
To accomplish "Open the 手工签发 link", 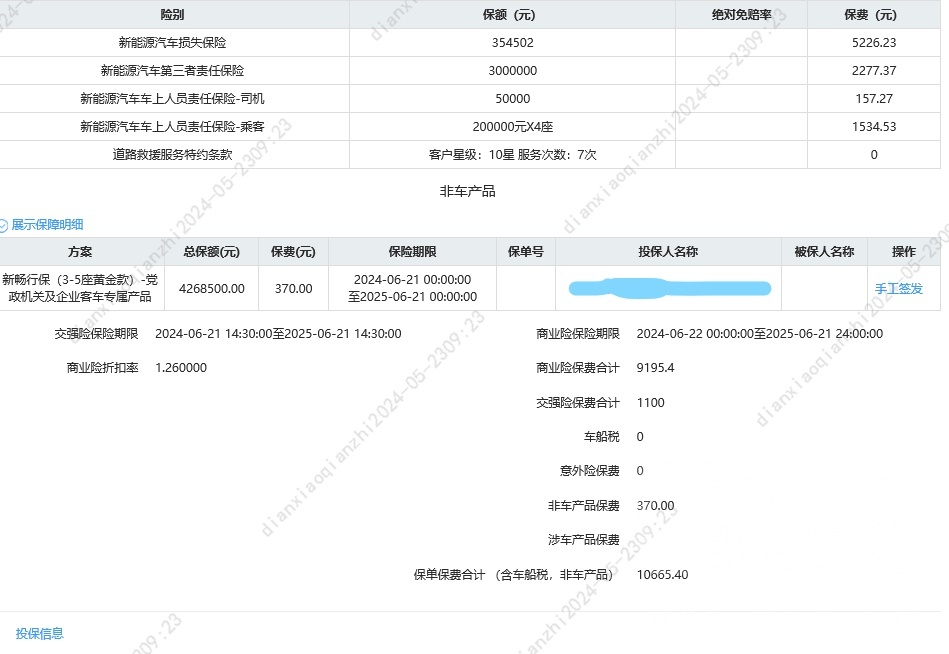I will pos(900,288).
